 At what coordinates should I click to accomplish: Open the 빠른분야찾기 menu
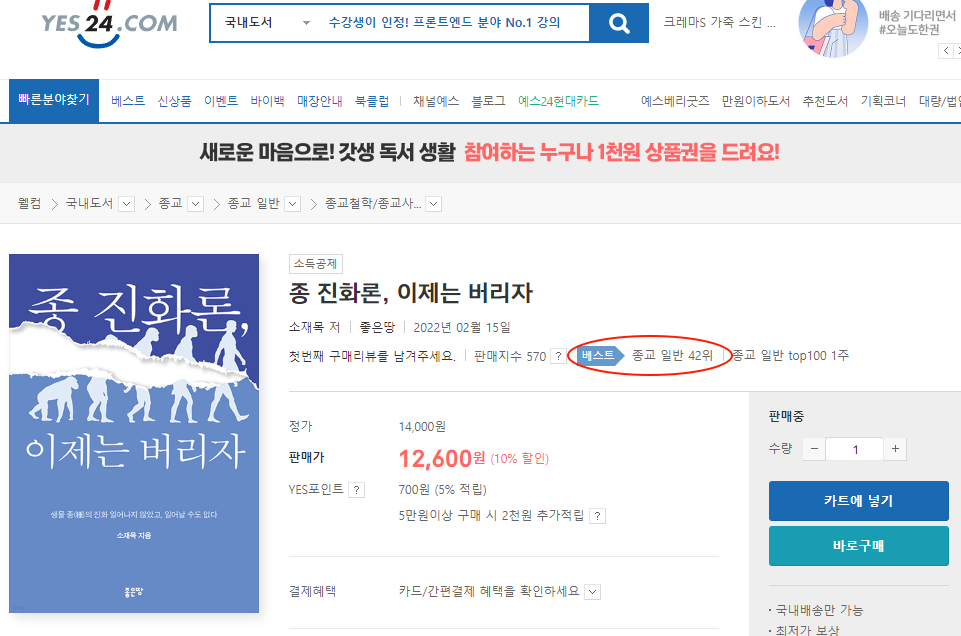(54, 100)
